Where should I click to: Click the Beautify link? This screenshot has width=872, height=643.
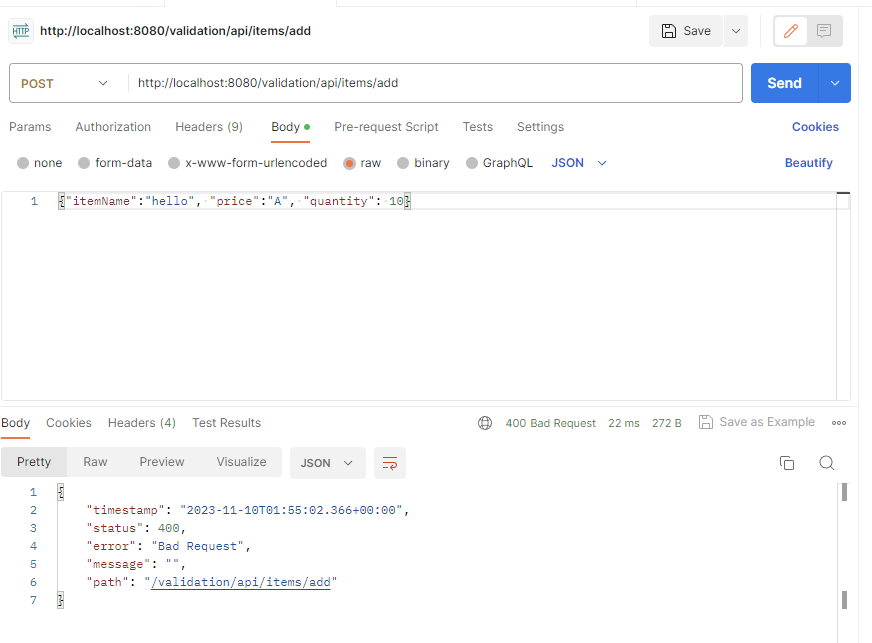pos(809,163)
